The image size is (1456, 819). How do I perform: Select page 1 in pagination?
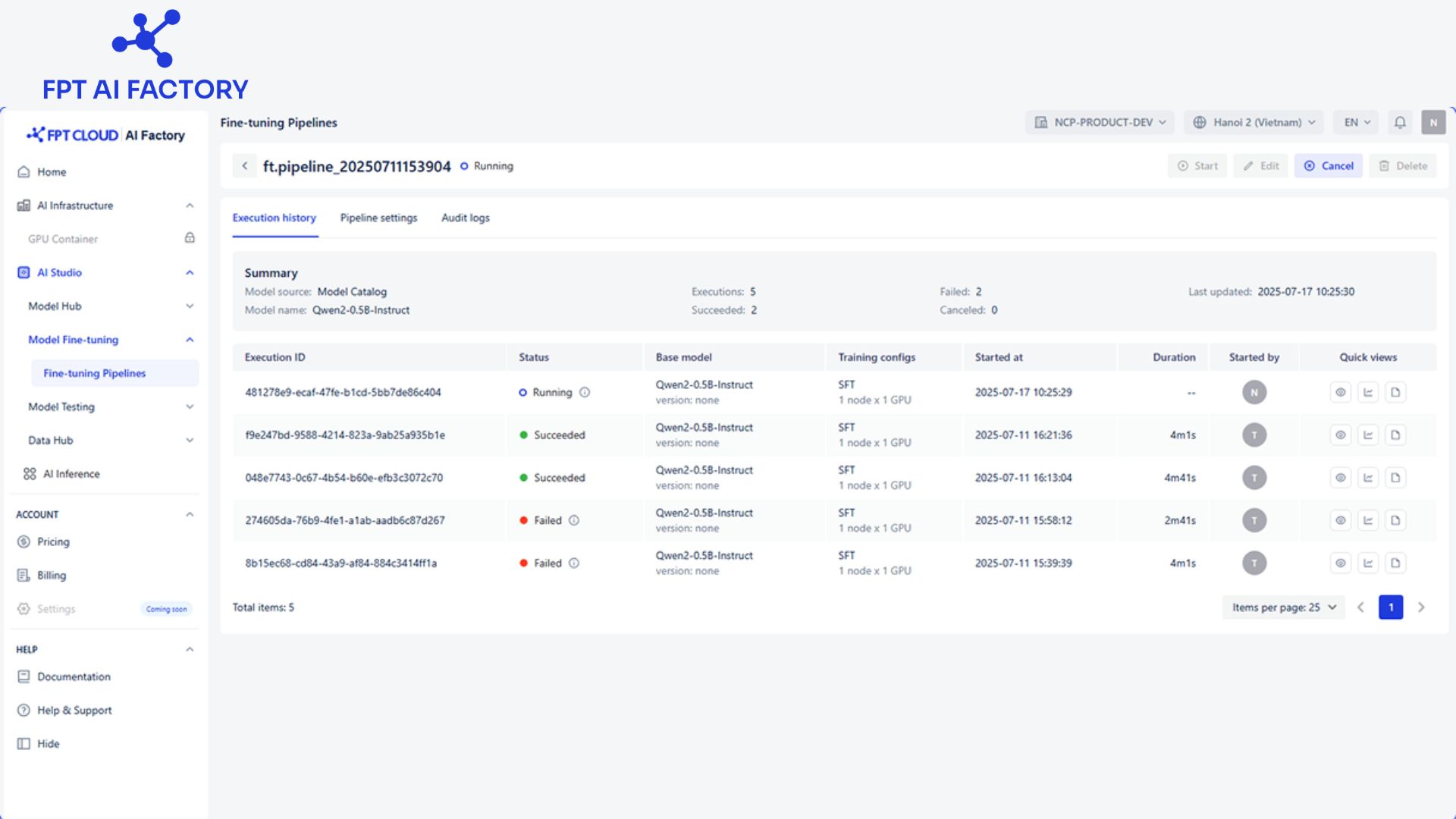(x=1391, y=607)
